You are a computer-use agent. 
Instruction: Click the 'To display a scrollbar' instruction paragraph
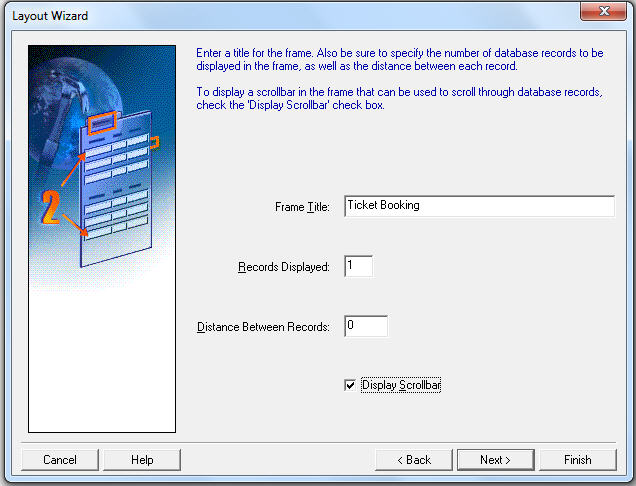click(x=400, y=98)
